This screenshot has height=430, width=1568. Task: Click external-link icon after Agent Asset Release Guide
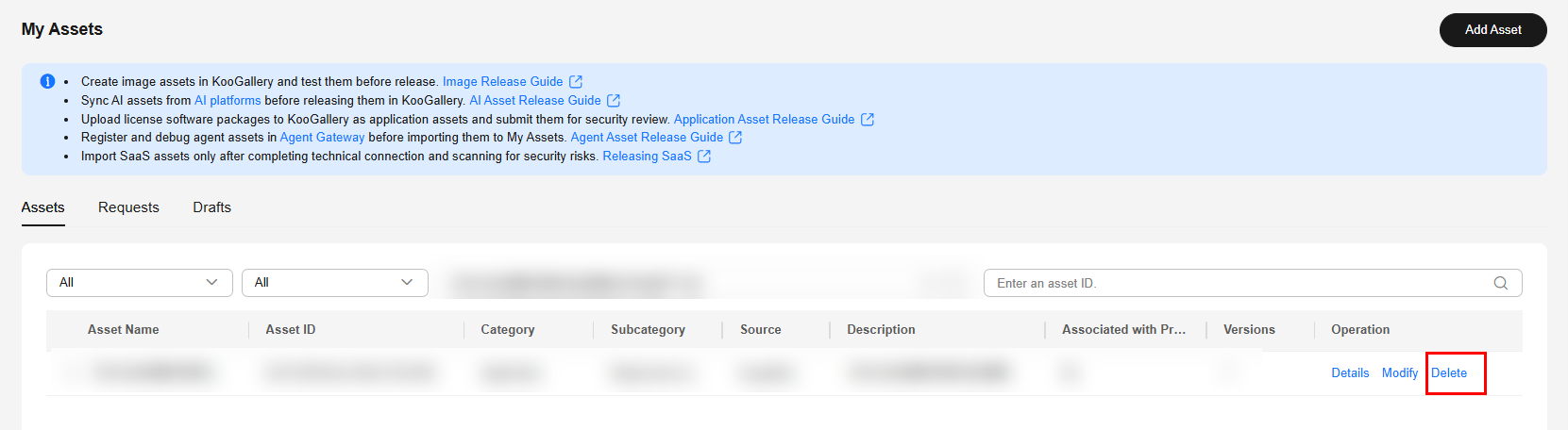[735, 138]
